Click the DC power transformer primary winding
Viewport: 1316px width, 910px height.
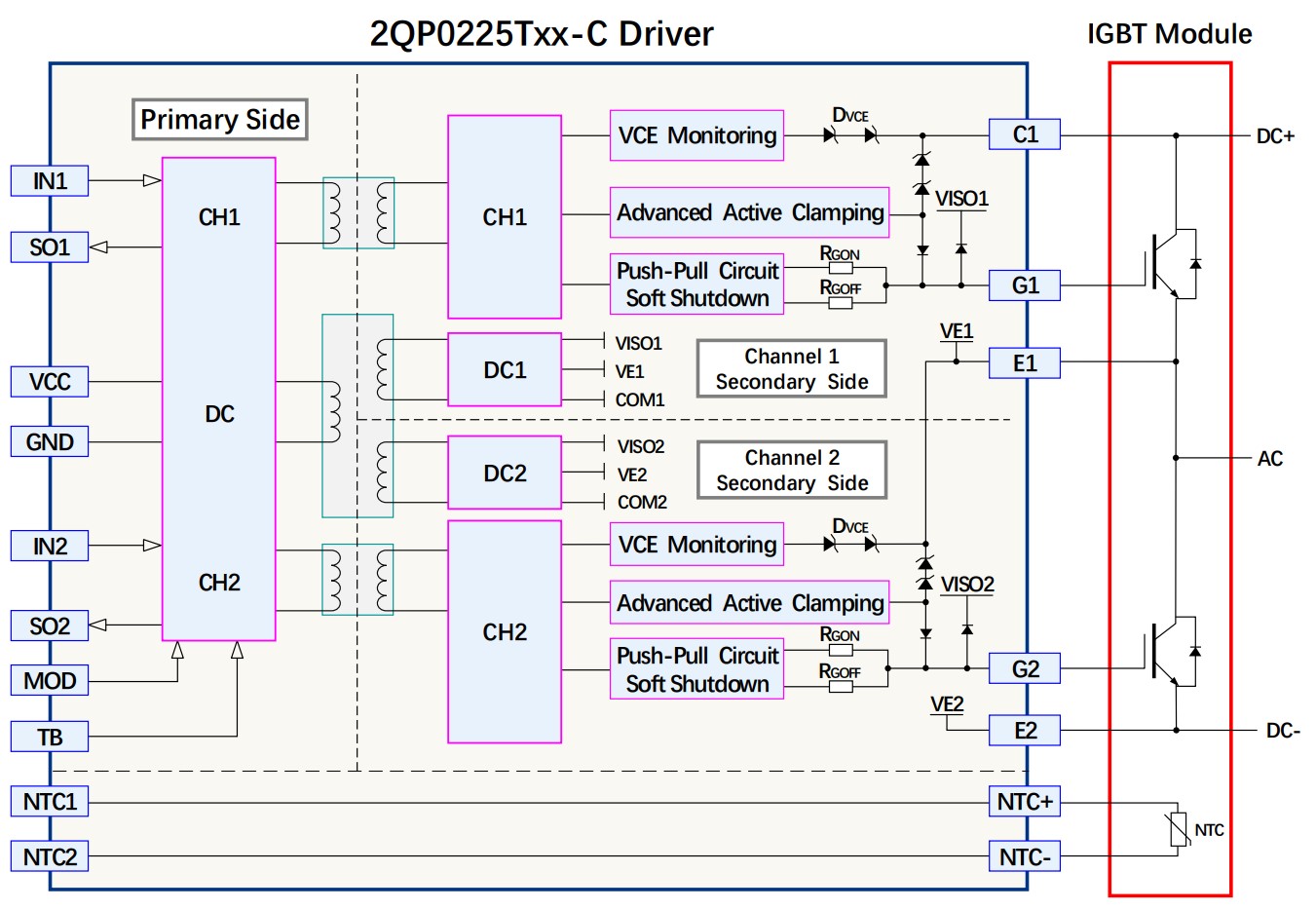tap(334, 412)
